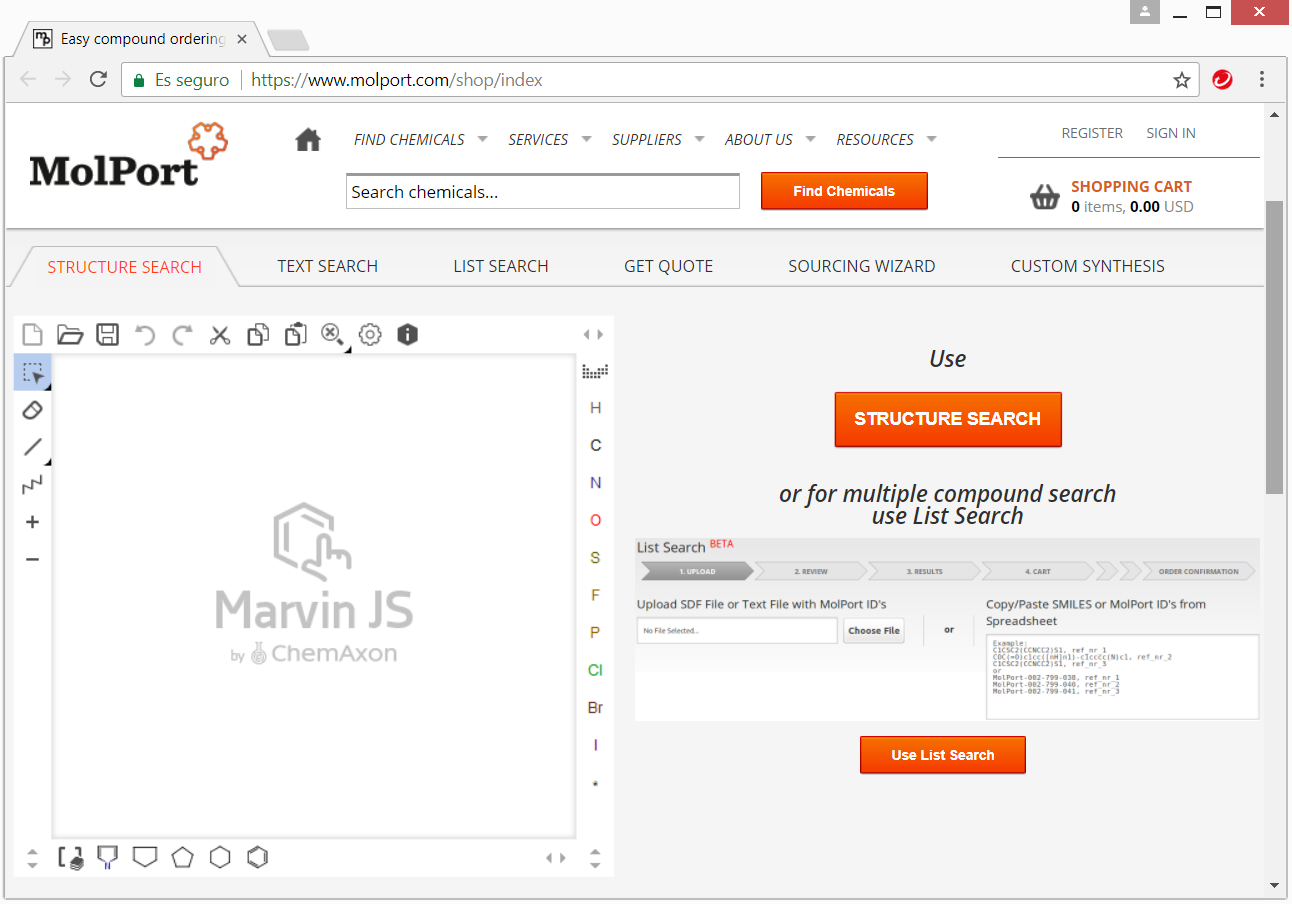Undo the last sketch action

[x=145, y=335]
